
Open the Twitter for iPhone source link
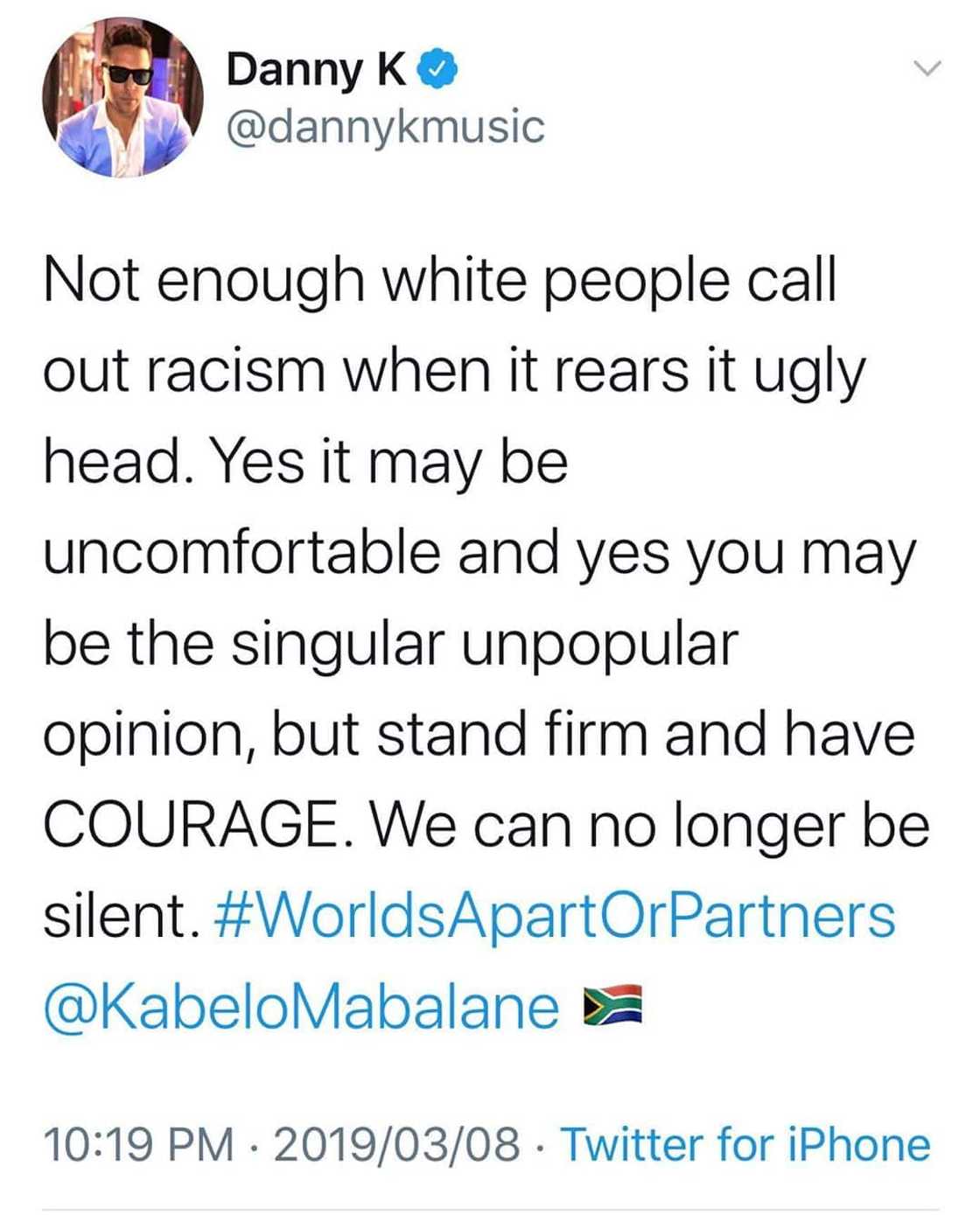click(745, 1145)
